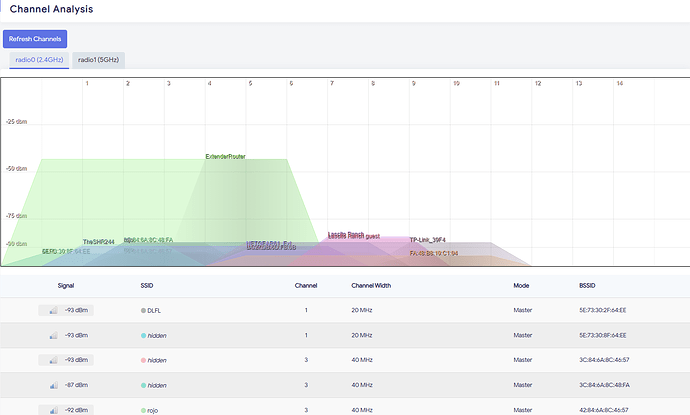Click the 20 MHz width in the DLFL row
The width and height of the screenshot is (690, 415).
coord(362,310)
